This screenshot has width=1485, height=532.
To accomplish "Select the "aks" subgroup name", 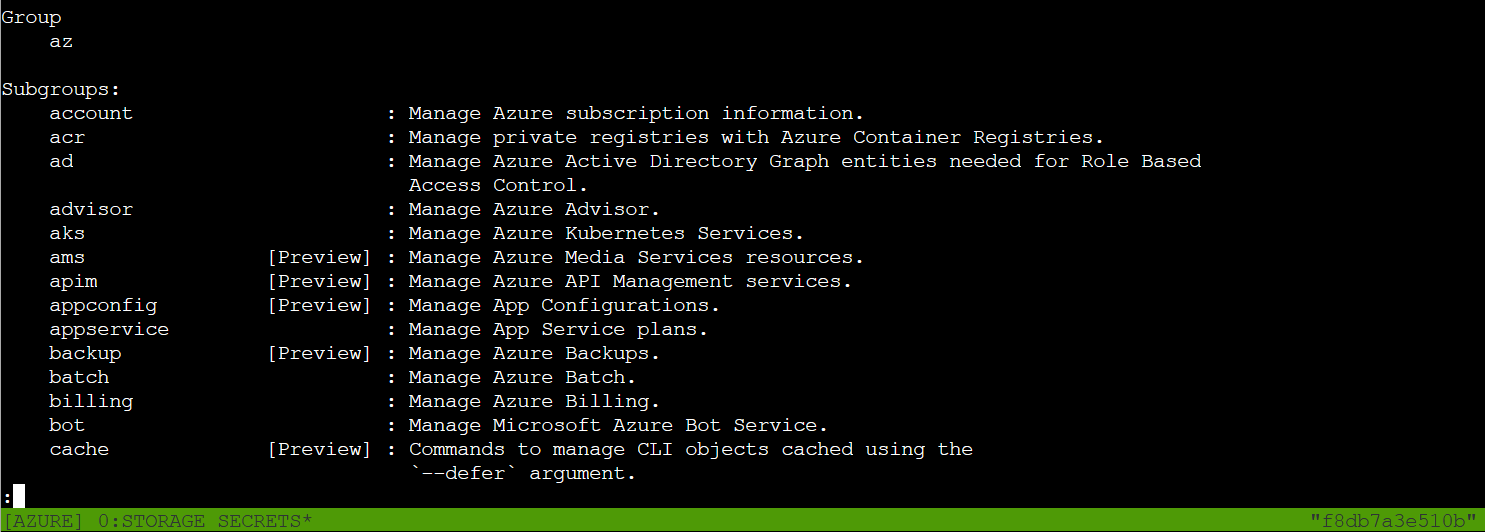I will tap(67, 234).
